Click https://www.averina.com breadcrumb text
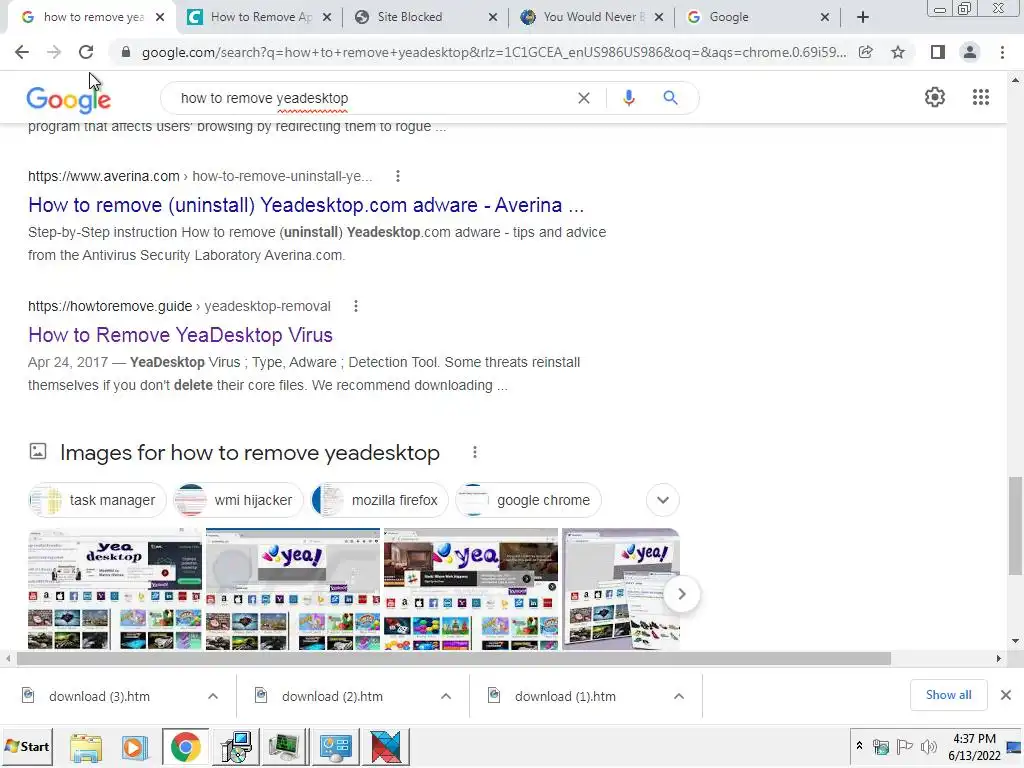1024x768 pixels. [x=103, y=176]
